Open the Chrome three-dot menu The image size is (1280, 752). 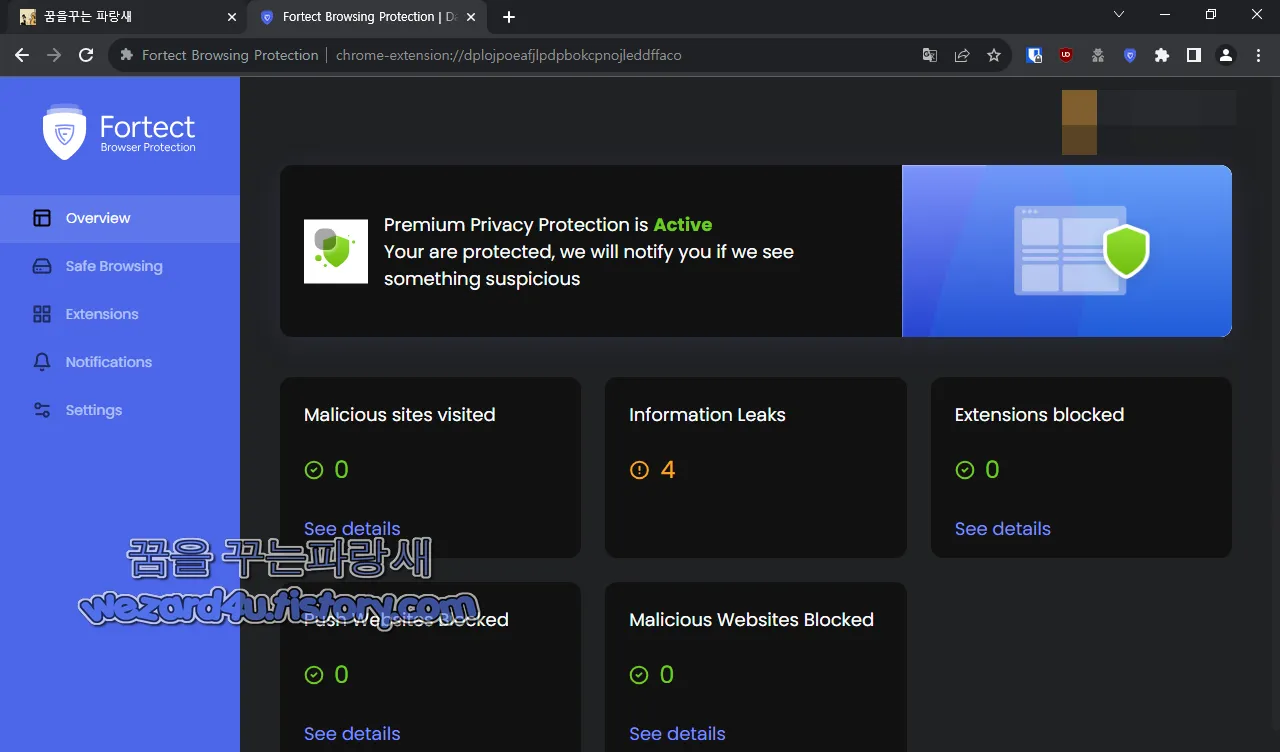click(1258, 55)
